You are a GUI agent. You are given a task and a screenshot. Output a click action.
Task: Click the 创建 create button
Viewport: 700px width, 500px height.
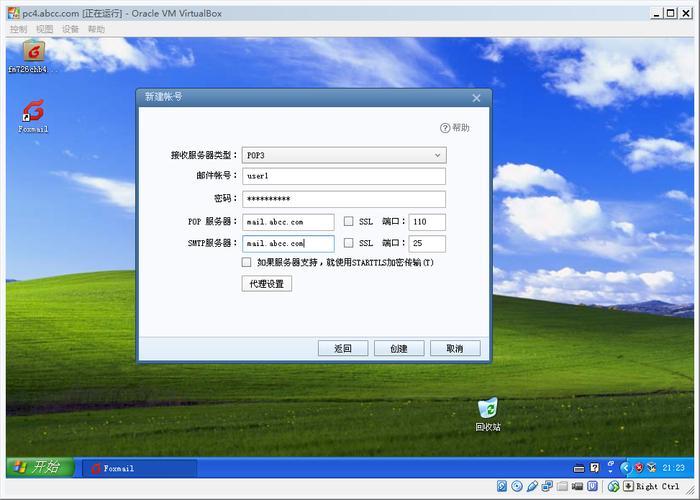(x=399, y=348)
